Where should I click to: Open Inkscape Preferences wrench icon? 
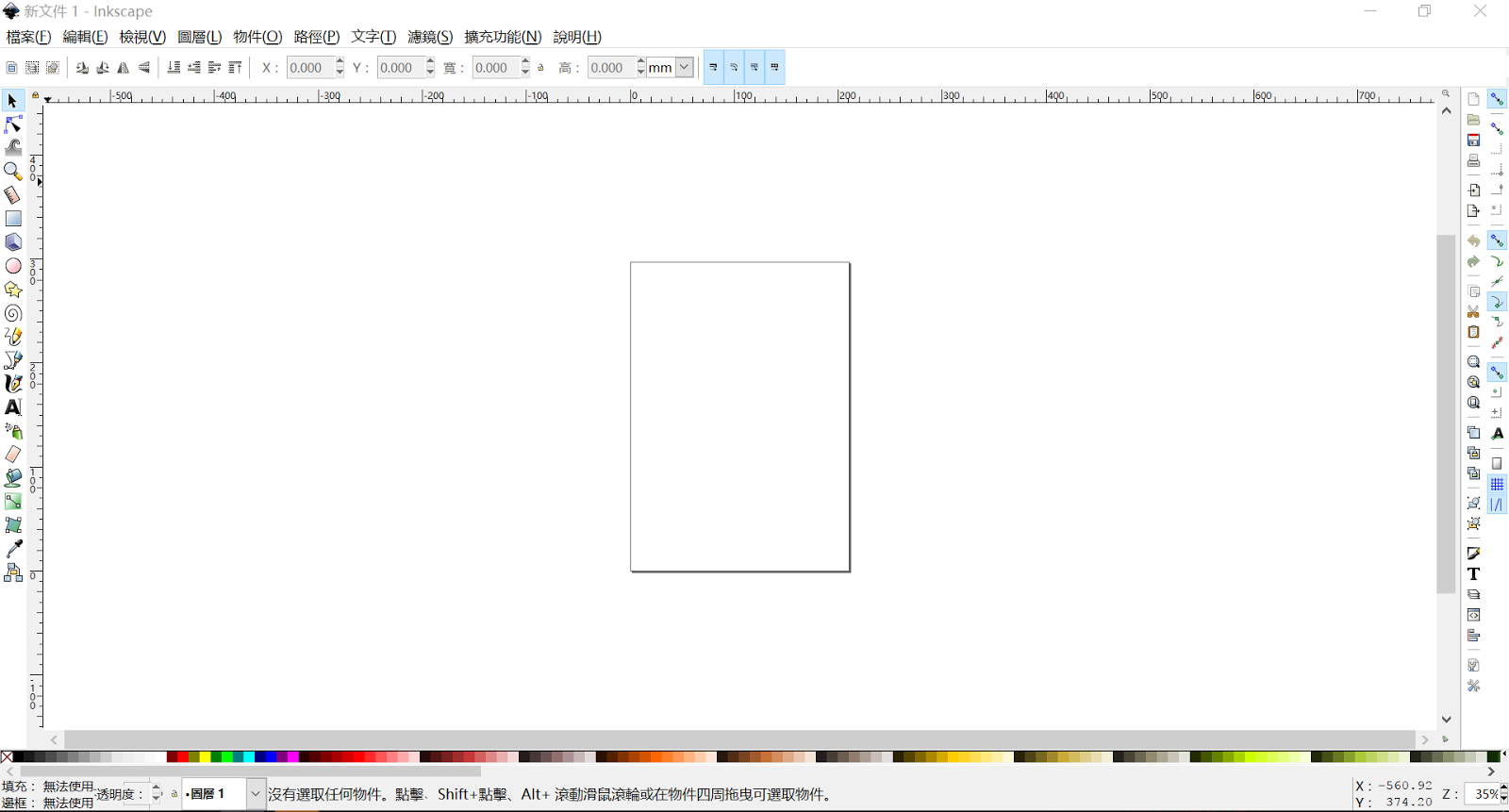coord(1473,687)
